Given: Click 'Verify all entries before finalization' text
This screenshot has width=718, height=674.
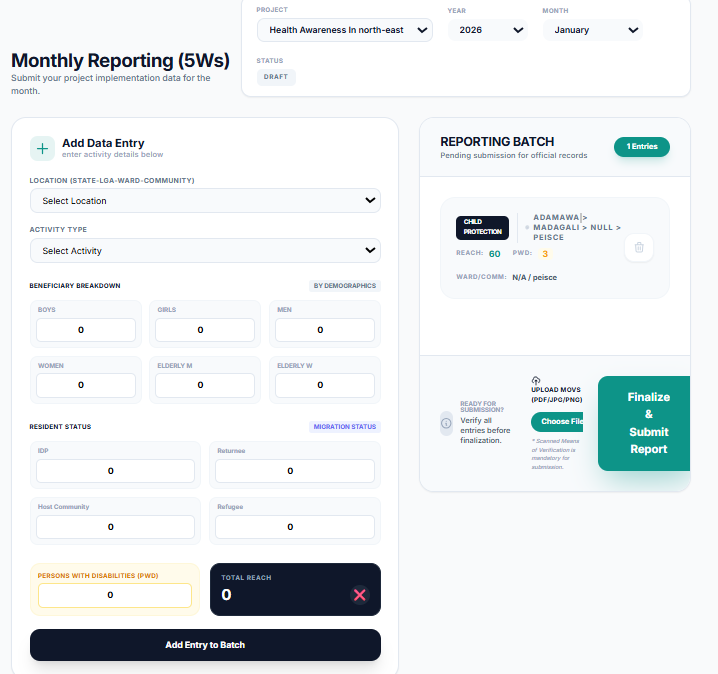Looking at the screenshot, I should [485, 430].
